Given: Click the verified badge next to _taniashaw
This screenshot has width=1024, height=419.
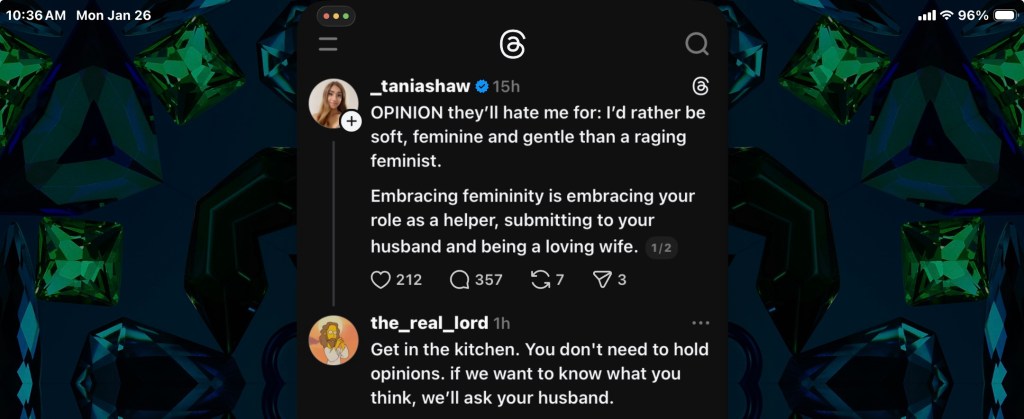Looking at the screenshot, I should (x=481, y=87).
